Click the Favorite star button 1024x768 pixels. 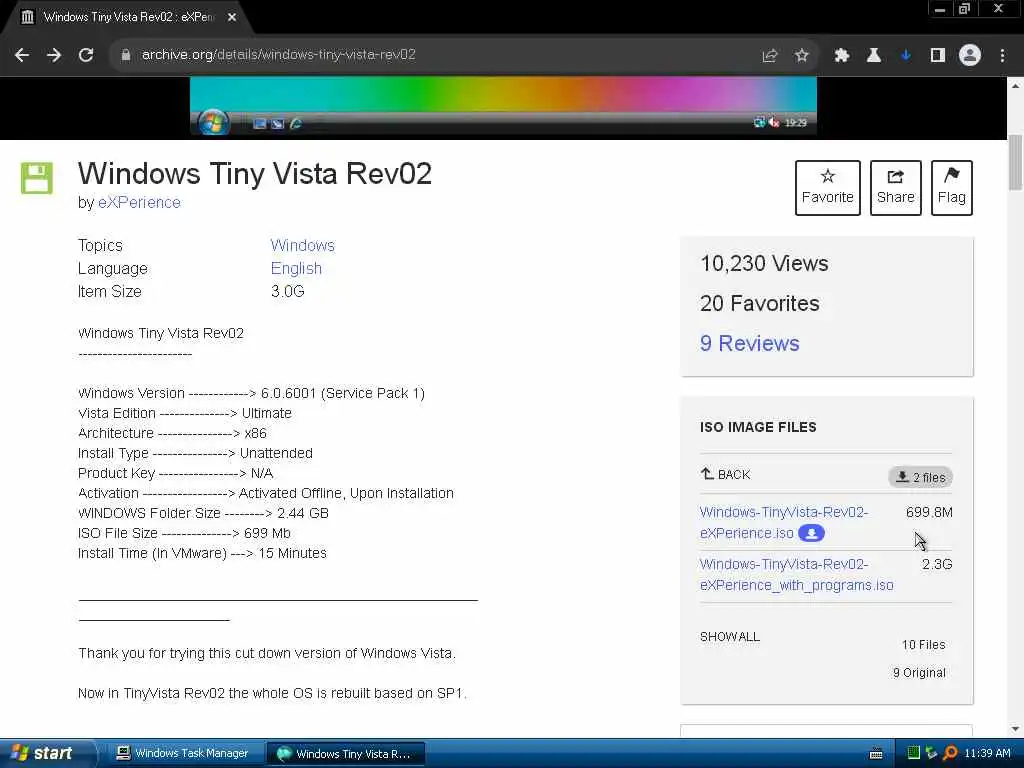(827, 187)
